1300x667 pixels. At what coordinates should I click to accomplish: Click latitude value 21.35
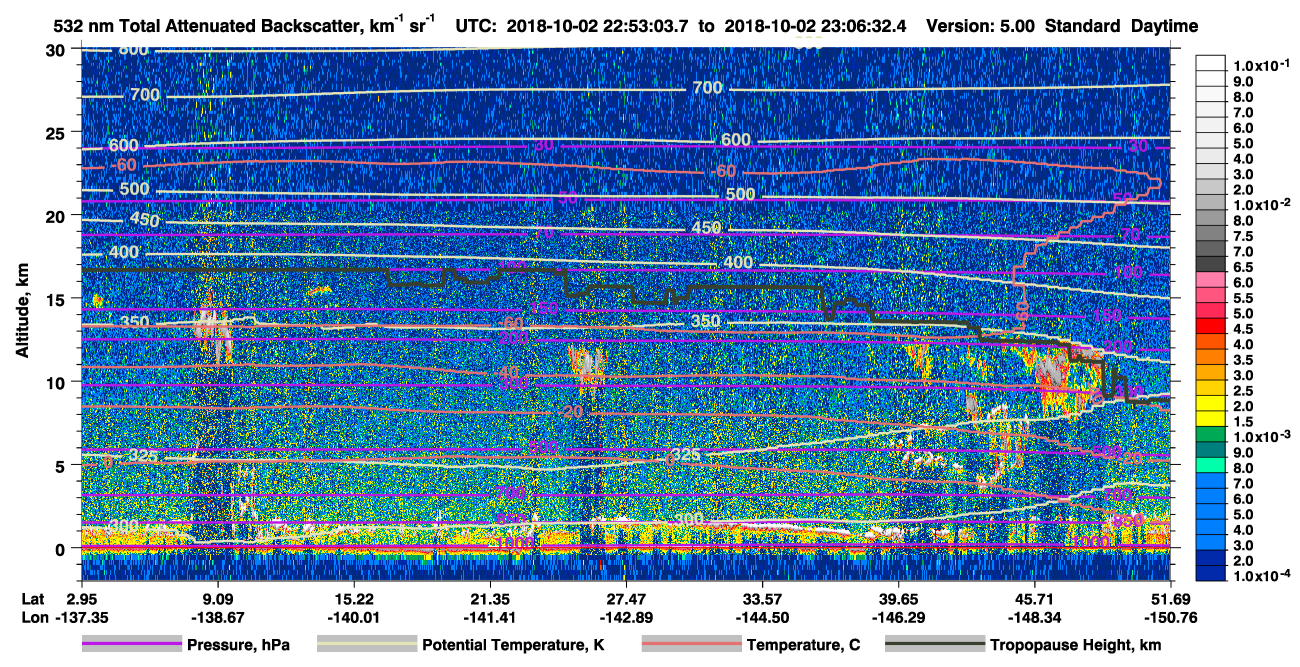coord(489,598)
